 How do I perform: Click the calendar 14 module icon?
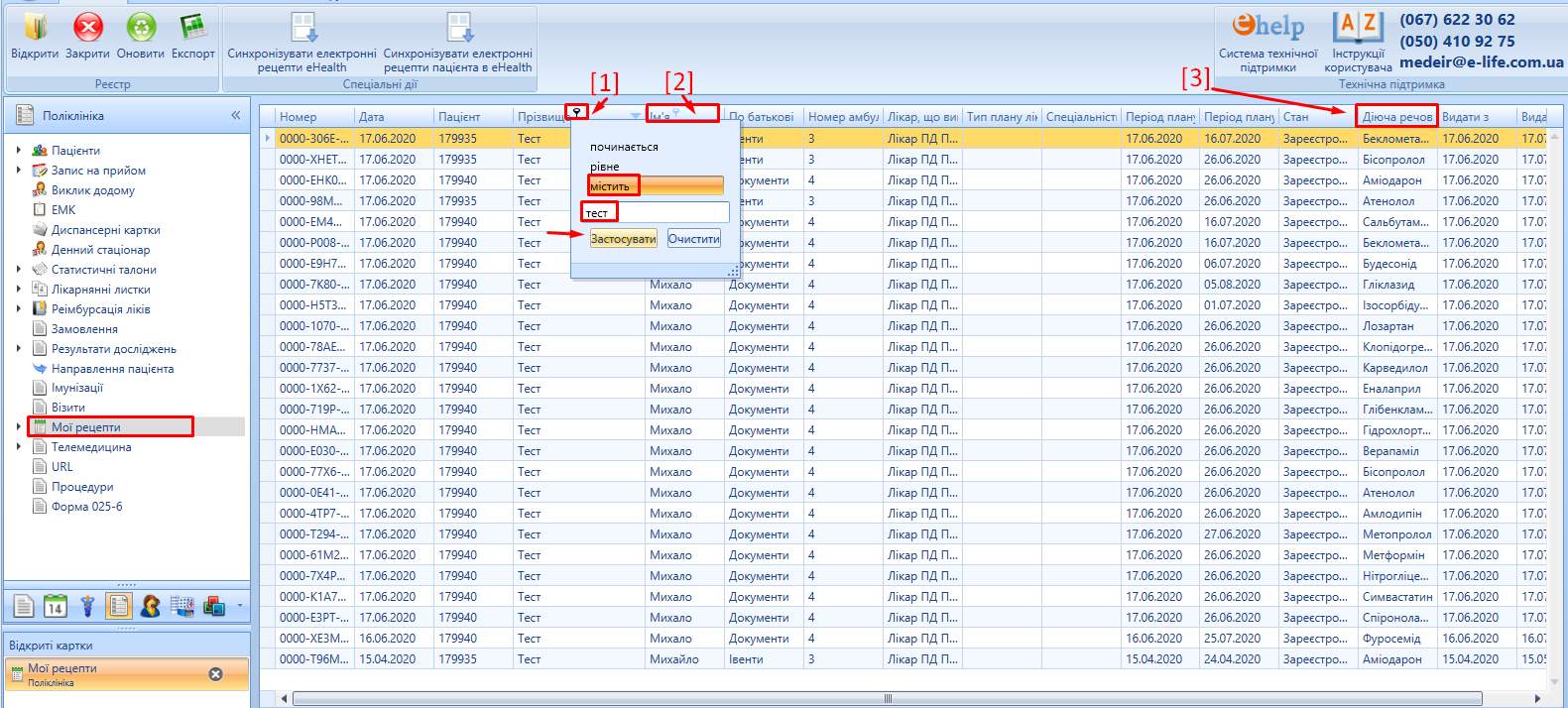coord(56,605)
